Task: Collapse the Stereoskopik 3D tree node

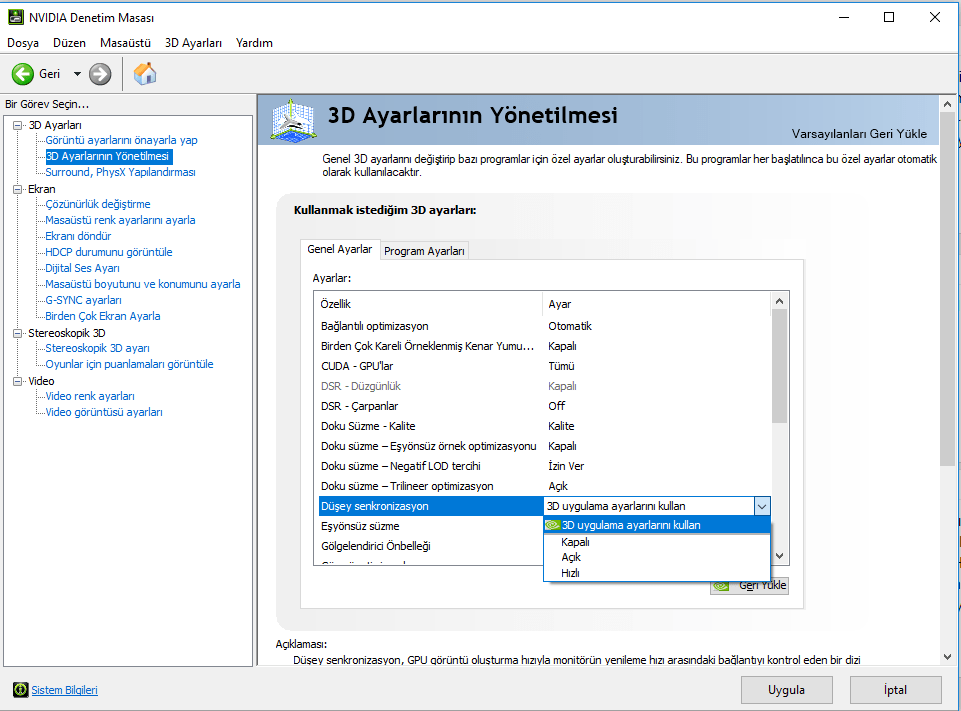Action: tap(18, 333)
